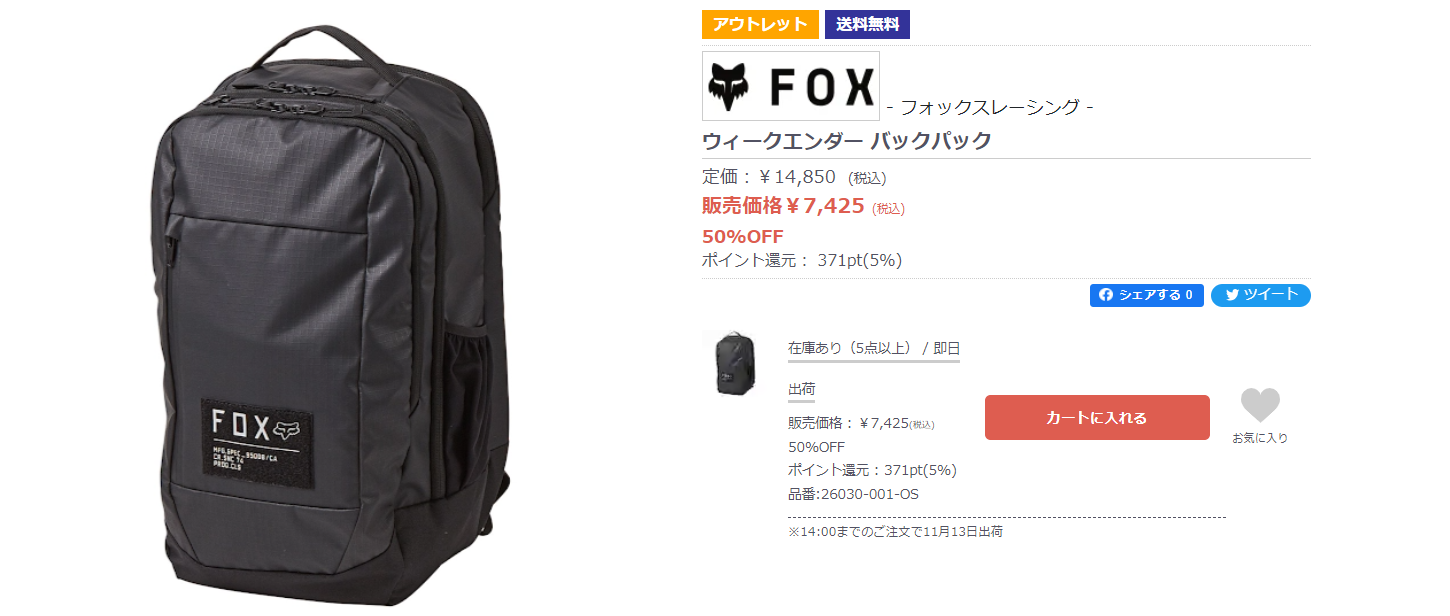Click the orange アウトレット badge
Screen dimensions: 1450x616
[x=760, y=24]
